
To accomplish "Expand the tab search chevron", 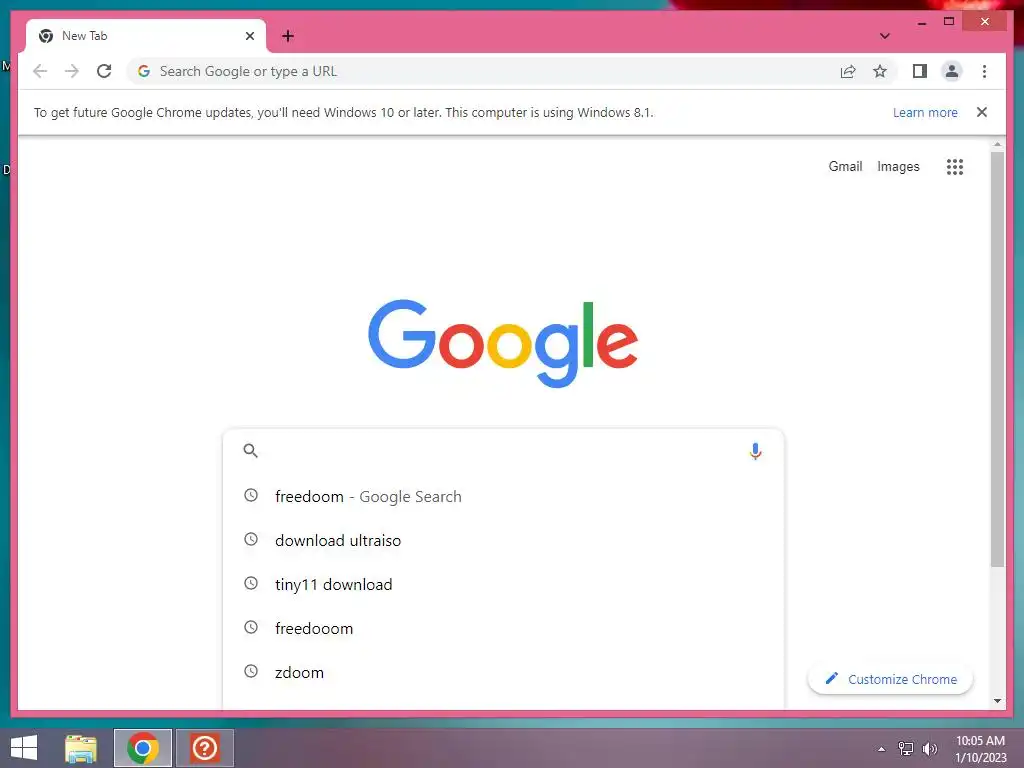I will (884, 36).
